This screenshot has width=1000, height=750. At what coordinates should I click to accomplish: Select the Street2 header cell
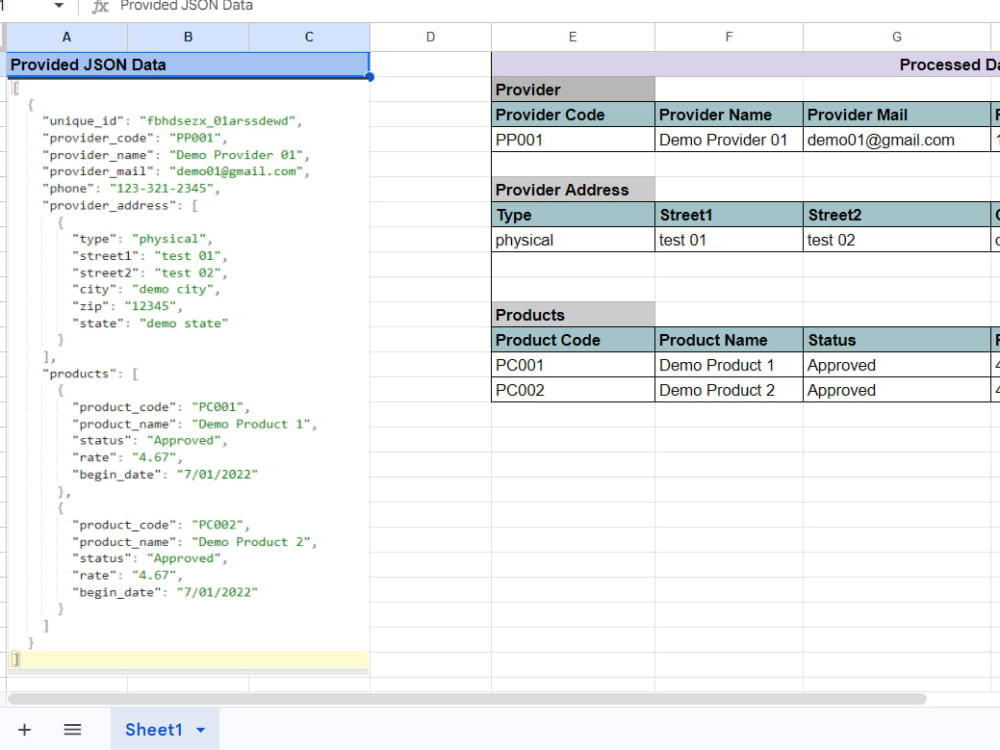click(897, 214)
